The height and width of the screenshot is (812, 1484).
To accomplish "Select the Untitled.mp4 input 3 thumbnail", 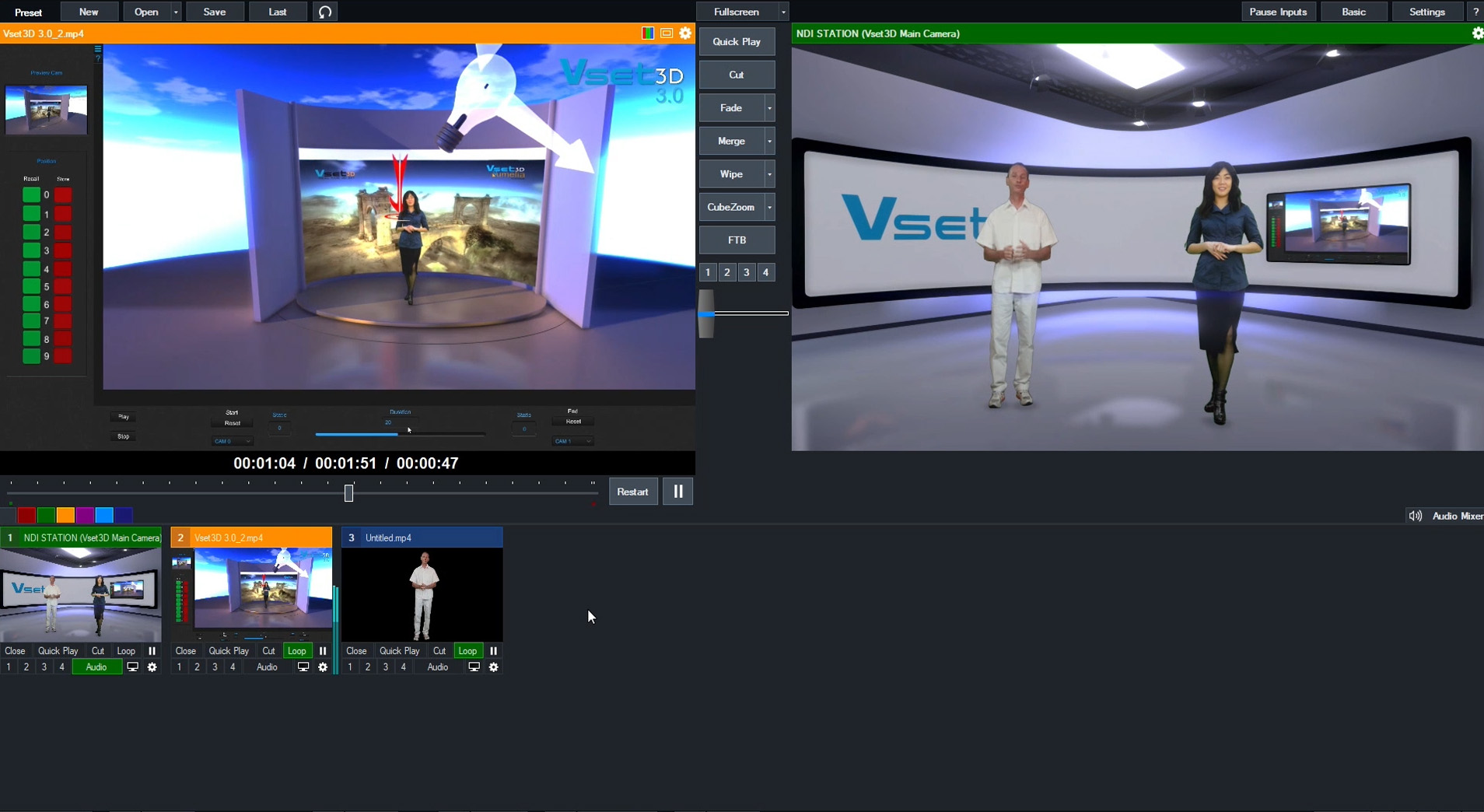I will [x=422, y=595].
